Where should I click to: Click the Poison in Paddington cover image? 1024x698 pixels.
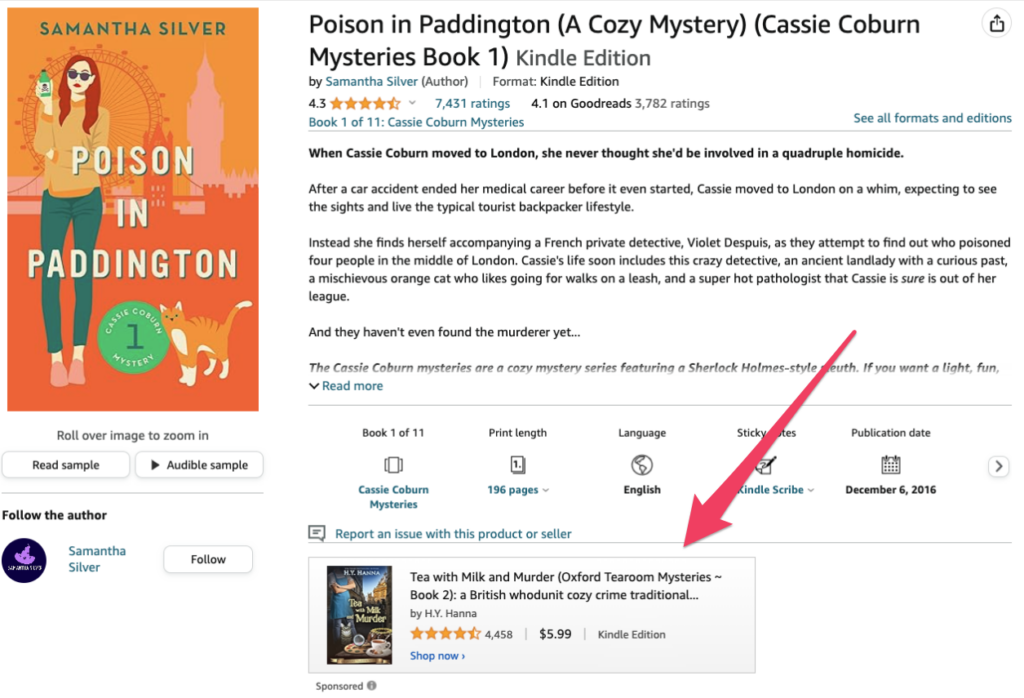coord(133,210)
